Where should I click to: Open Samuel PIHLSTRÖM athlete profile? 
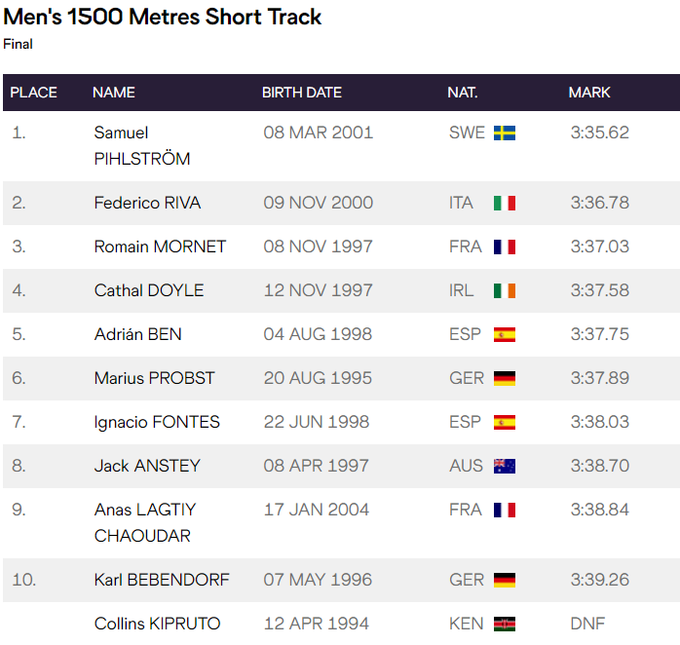coord(141,146)
